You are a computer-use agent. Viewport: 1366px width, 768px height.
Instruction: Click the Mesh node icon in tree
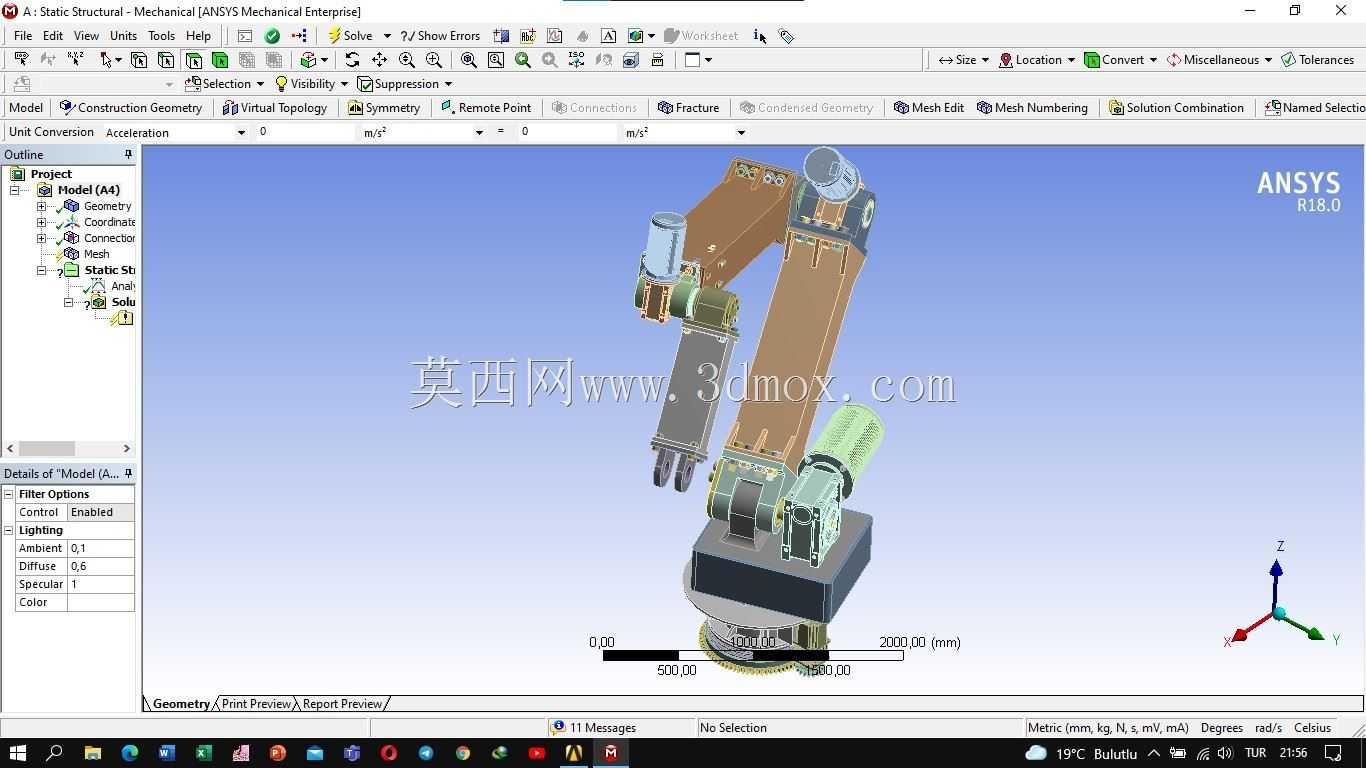pyautogui.click(x=71, y=254)
